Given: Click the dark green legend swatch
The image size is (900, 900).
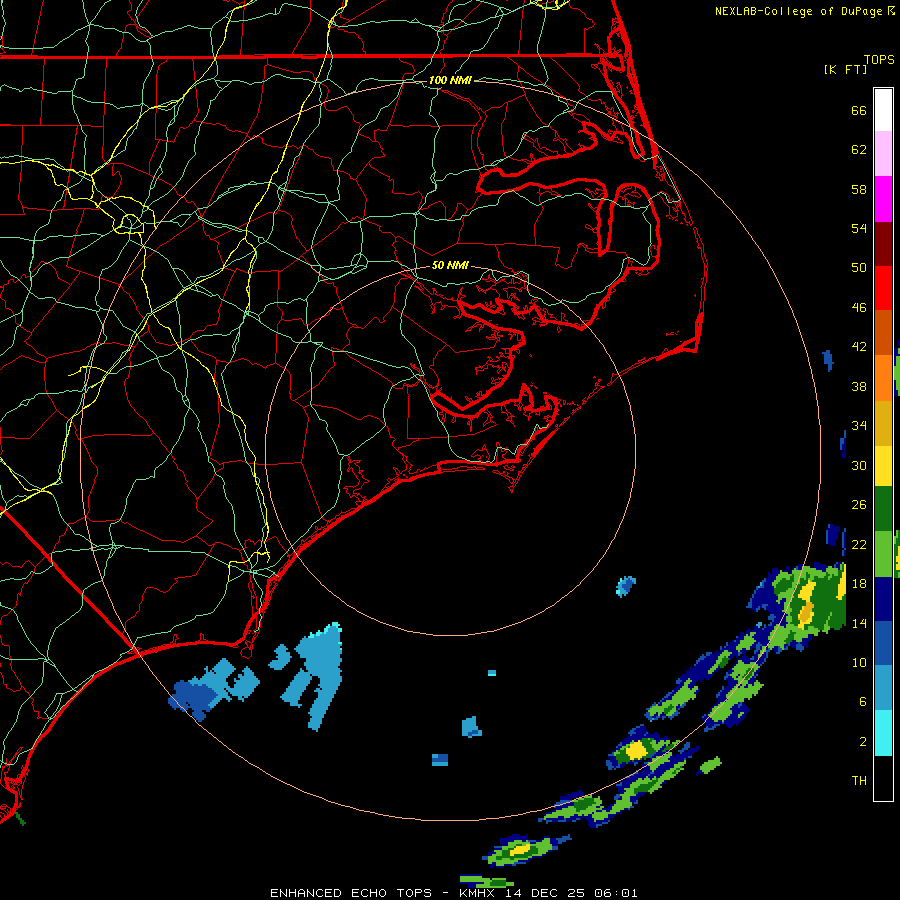Looking at the screenshot, I should [883, 509].
